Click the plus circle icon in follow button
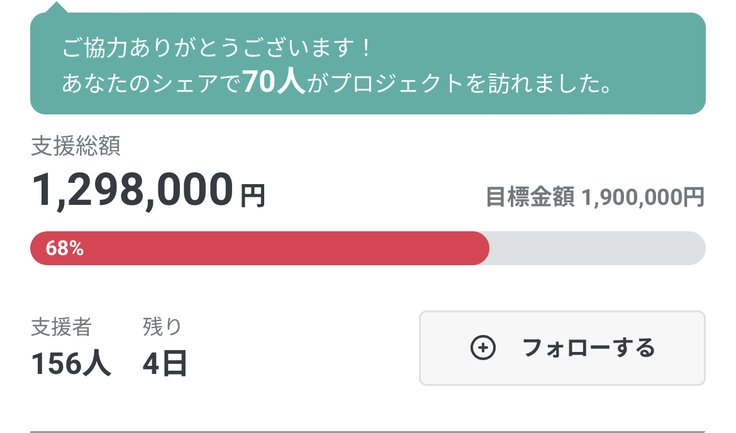The height and width of the screenshot is (433, 736). [x=482, y=348]
